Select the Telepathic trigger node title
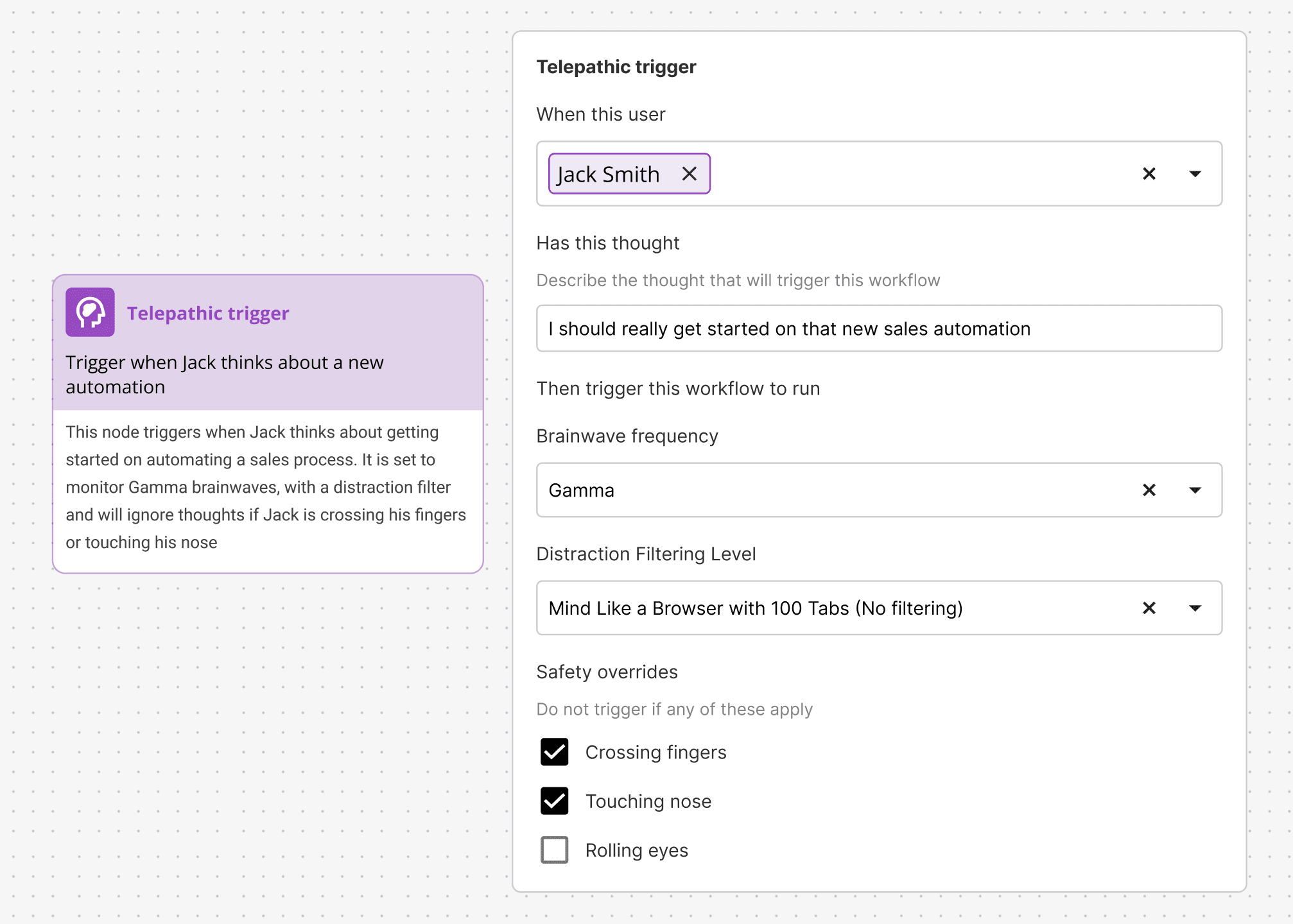The image size is (1293, 924). click(208, 313)
